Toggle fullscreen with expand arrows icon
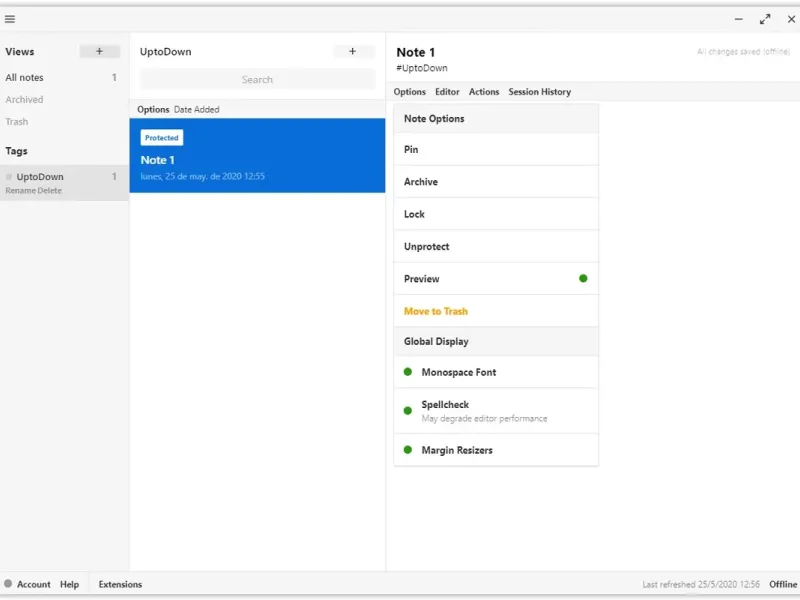Viewport: 800px width, 600px height. click(x=765, y=19)
